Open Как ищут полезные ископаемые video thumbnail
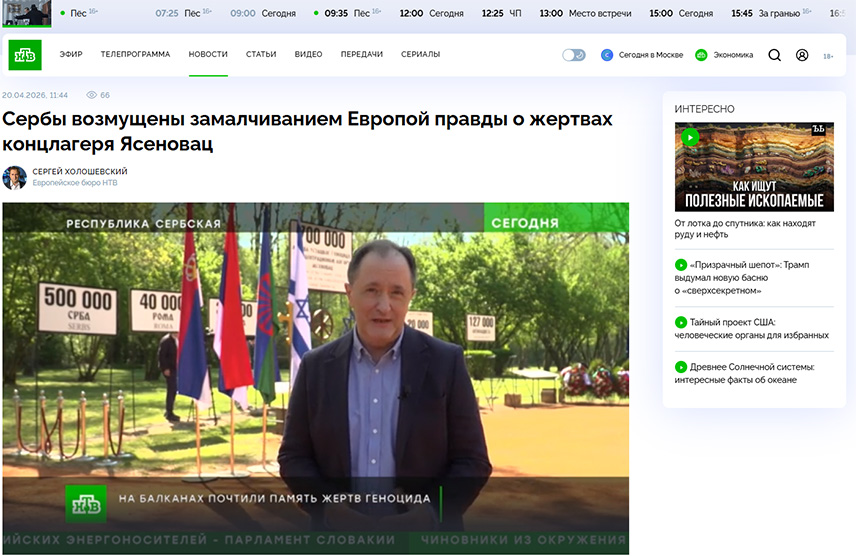This screenshot has width=856, height=556. (754, 167)
